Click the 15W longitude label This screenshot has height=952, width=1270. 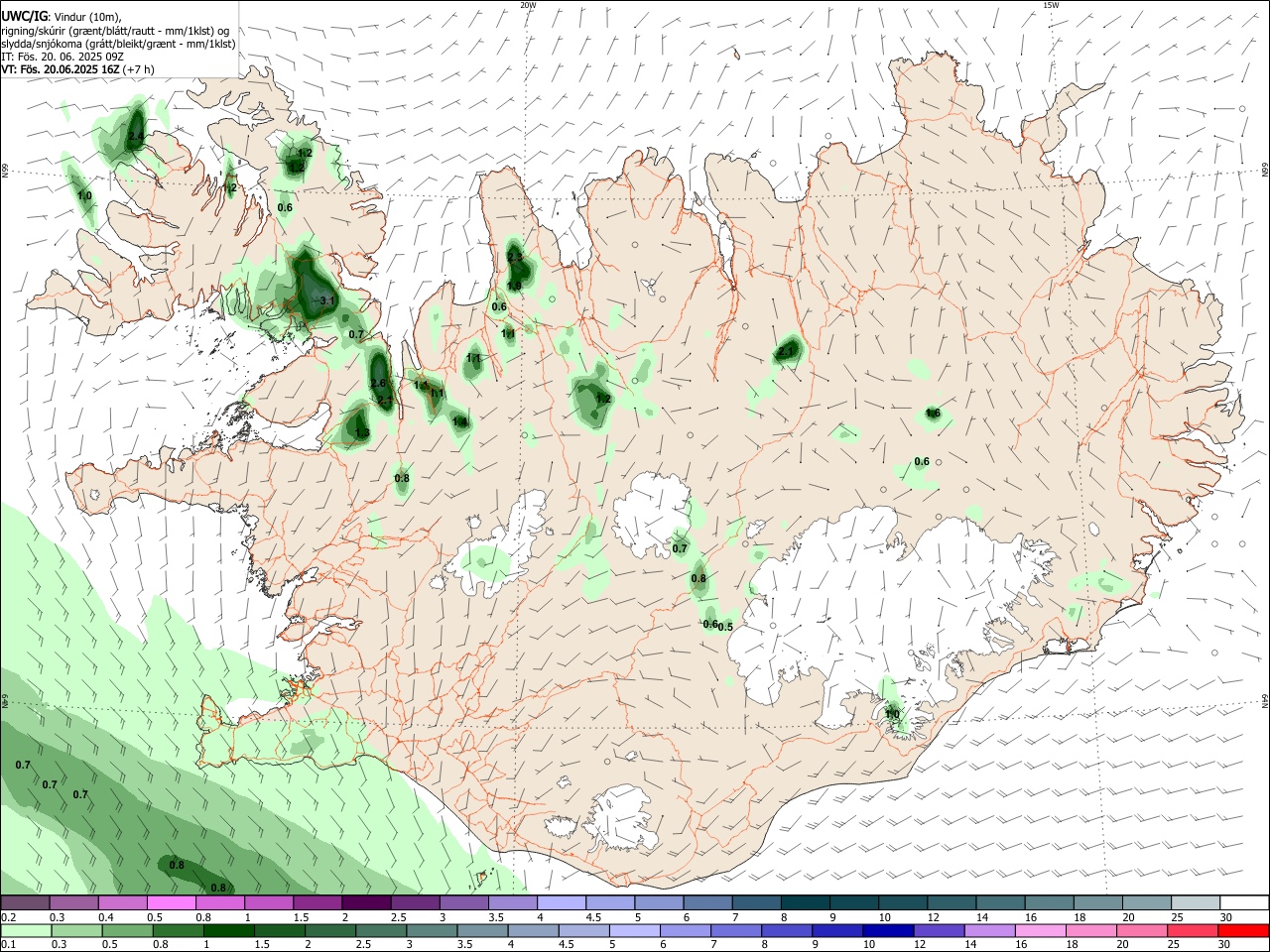pos(1051,5)
